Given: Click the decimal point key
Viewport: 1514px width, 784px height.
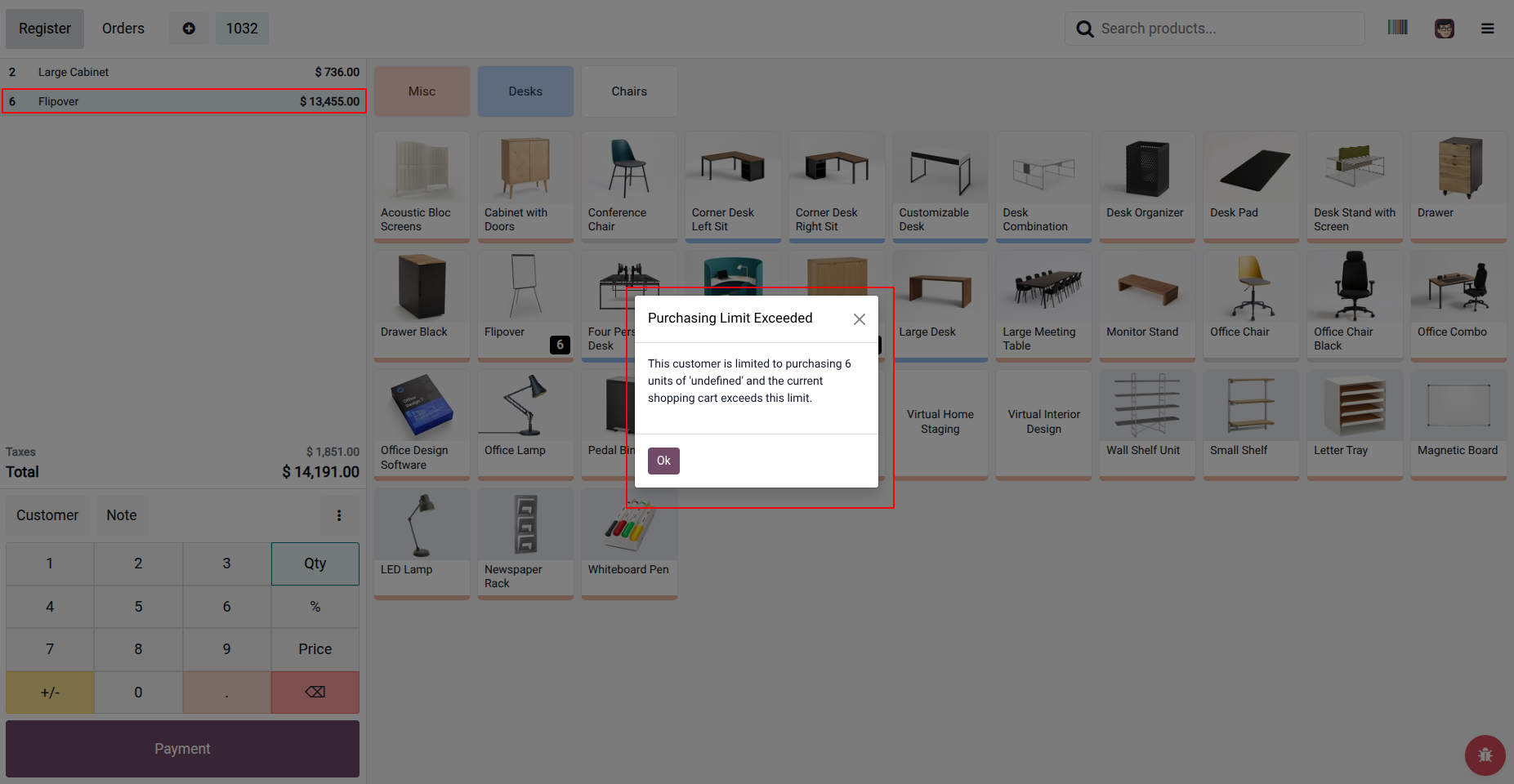Looking at the screenshot, I should tap(226, 693).
